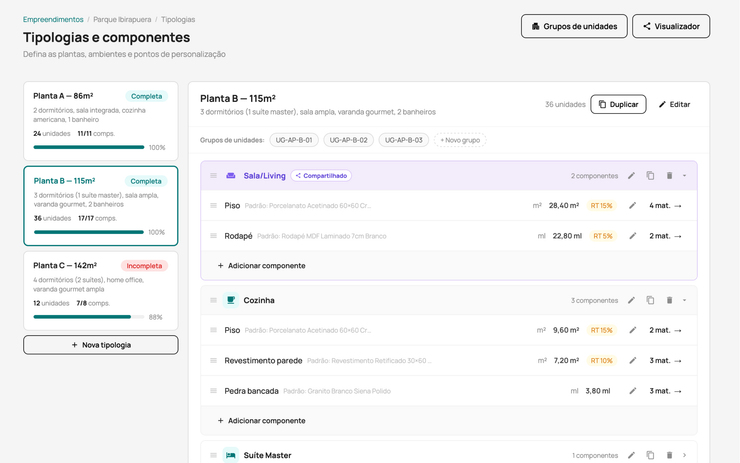Viewport: 740px width, 463px height.
Task: Grab the Pedra bancada drag handle
Action: click(x=213, y=391)
